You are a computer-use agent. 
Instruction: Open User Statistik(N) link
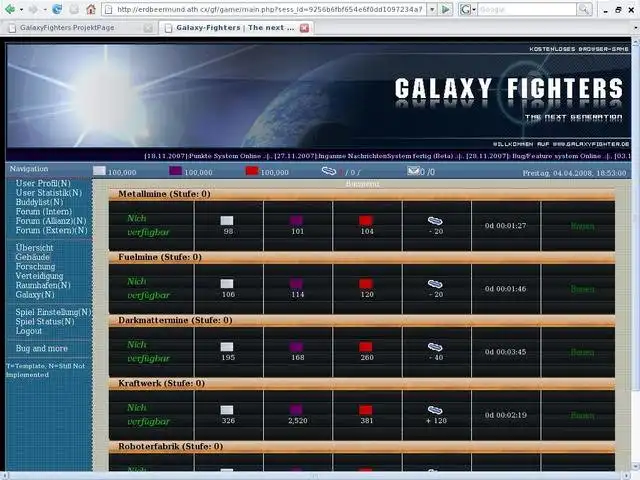[49, 193]
